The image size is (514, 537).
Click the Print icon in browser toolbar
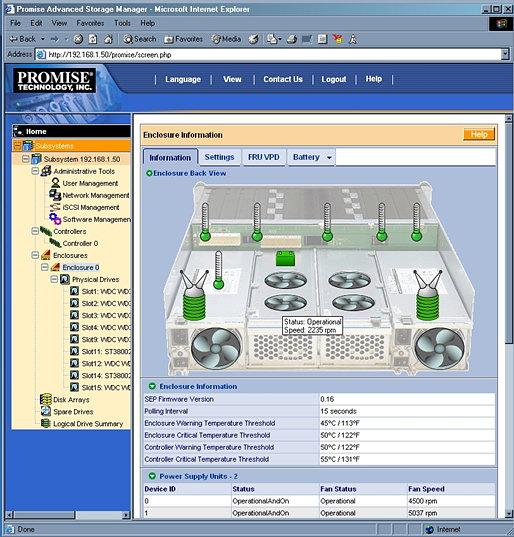[x=291, y=39]
